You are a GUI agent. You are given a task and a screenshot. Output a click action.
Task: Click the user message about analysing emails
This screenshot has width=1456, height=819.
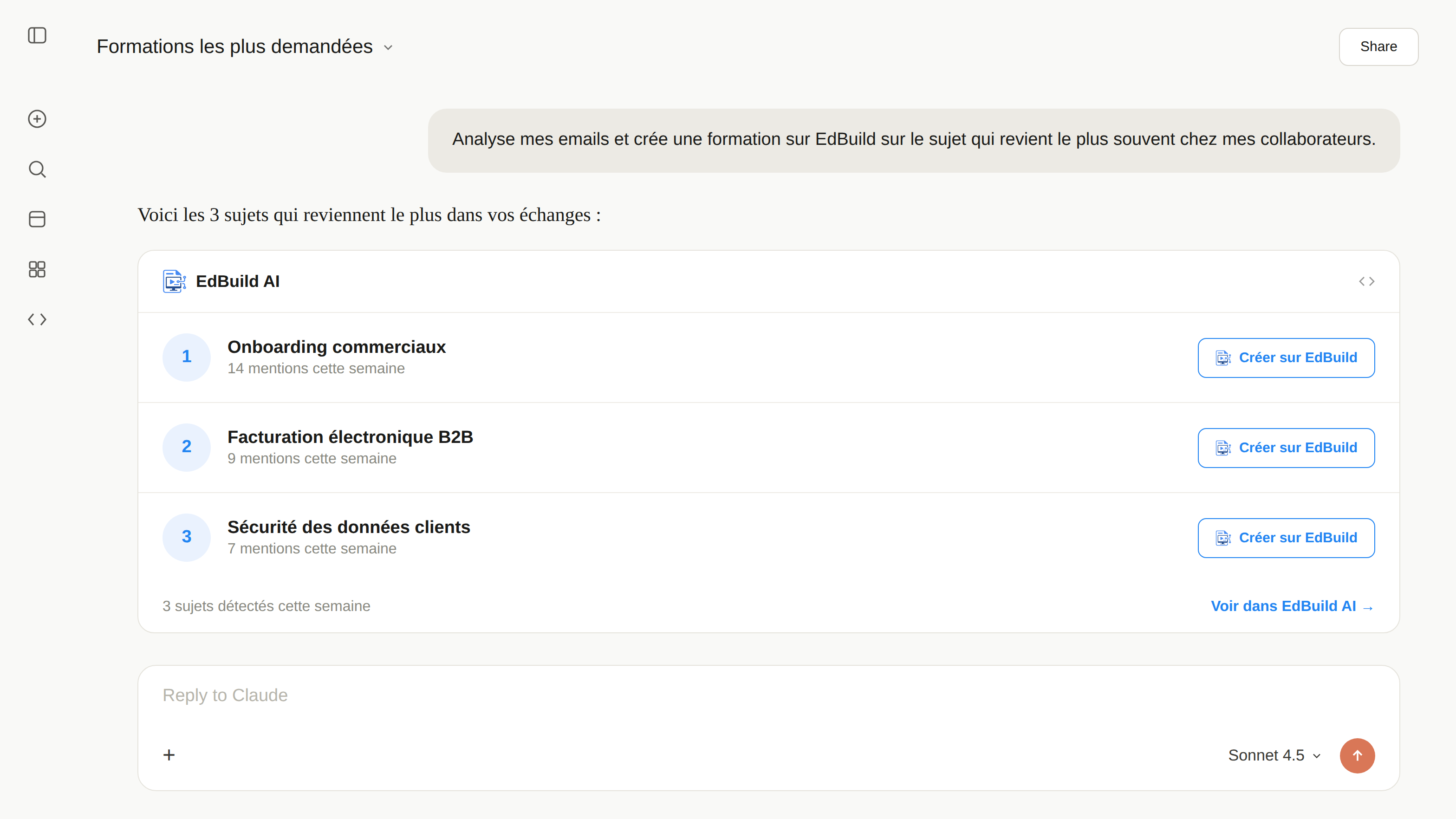(913, 140)
